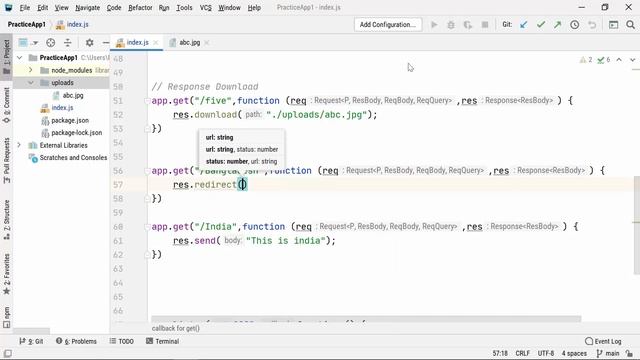
Task: Click the Git Update Project arrow
Action: [524, 25]
